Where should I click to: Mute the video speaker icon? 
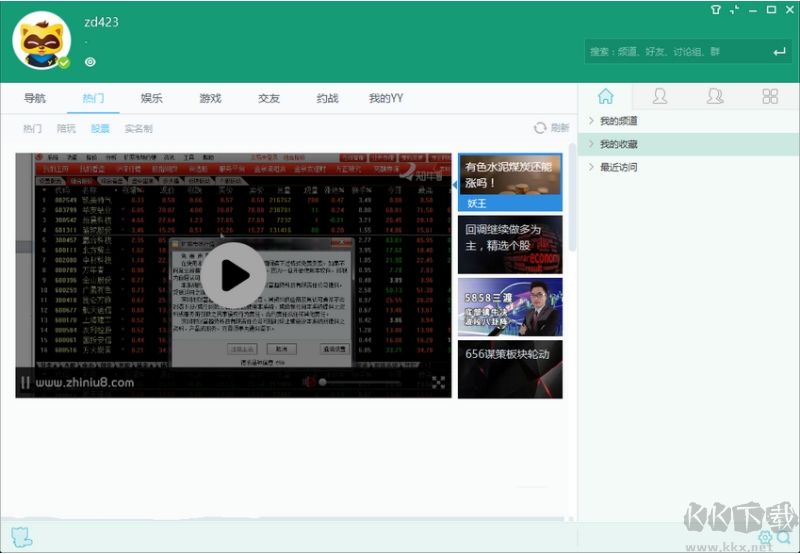(x=309, y=382)
